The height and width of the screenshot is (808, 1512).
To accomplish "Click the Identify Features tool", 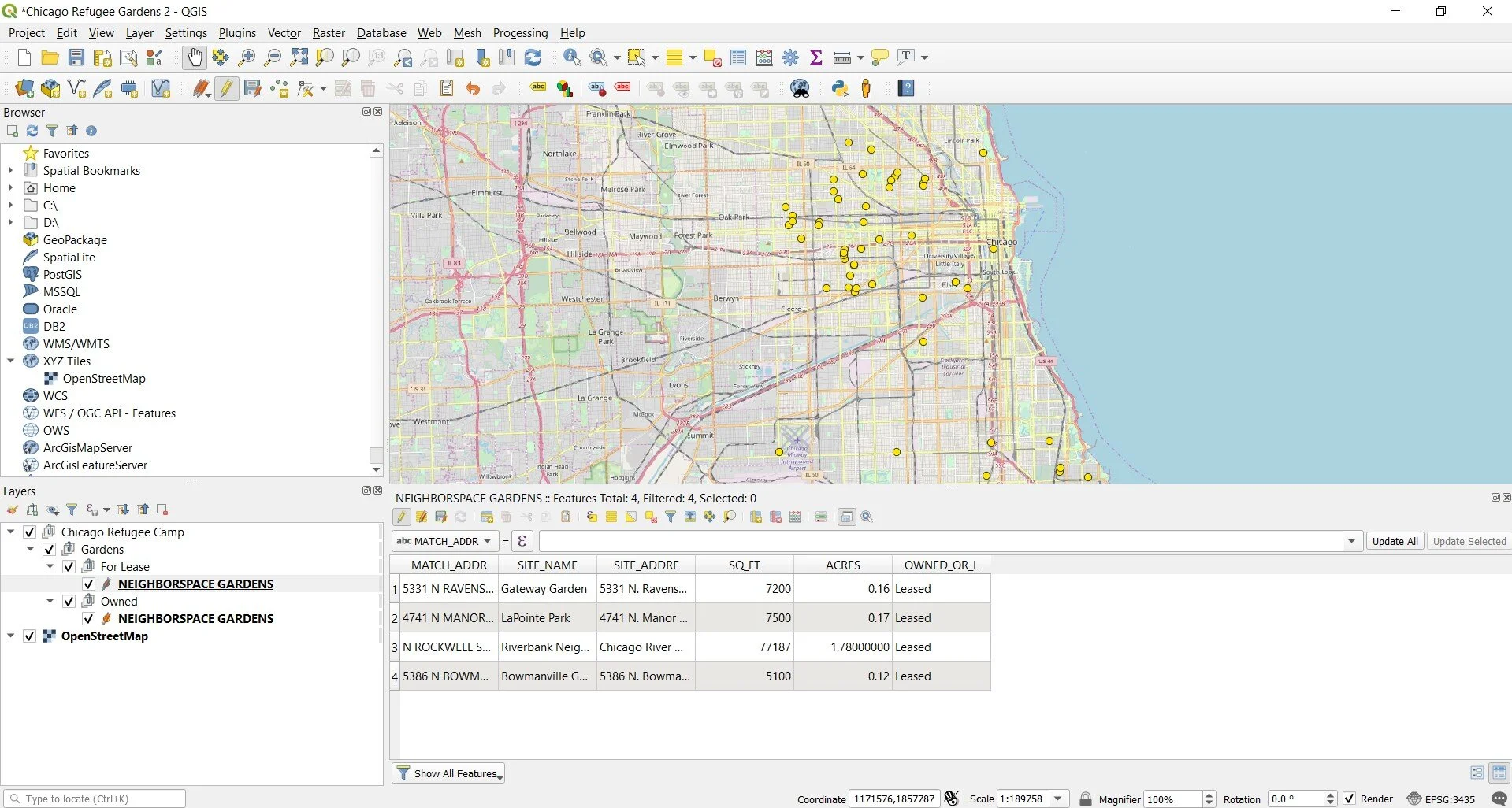I will click(x=572, y=57).
